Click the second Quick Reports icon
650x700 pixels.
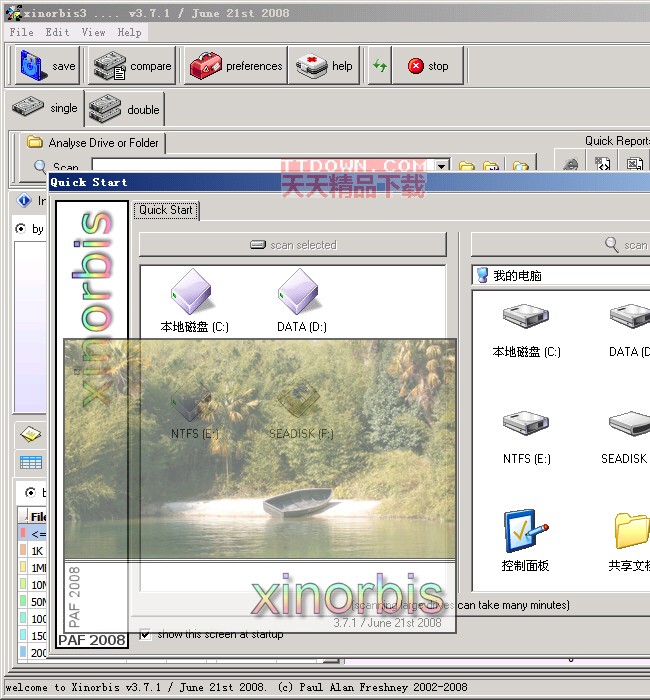602,163
